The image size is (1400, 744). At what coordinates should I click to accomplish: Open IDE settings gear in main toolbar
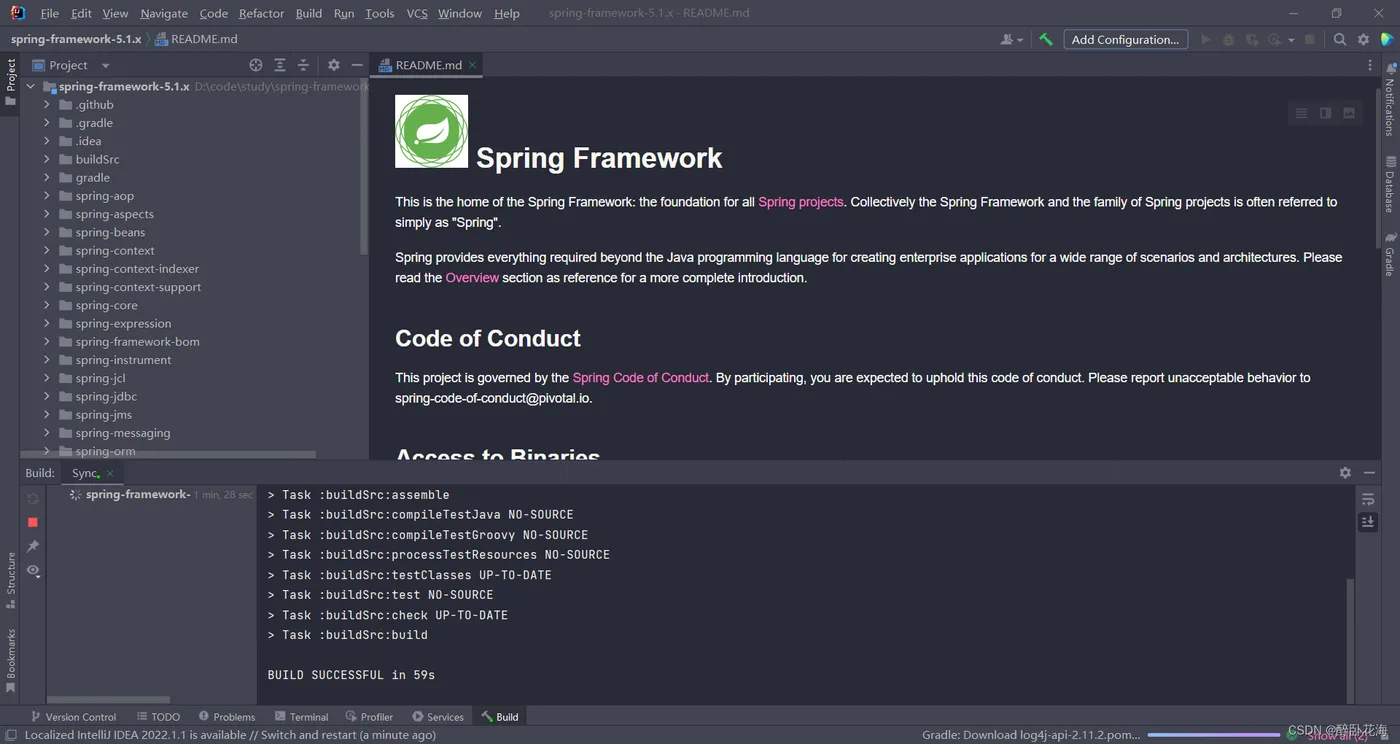(x=1363, y=40)
